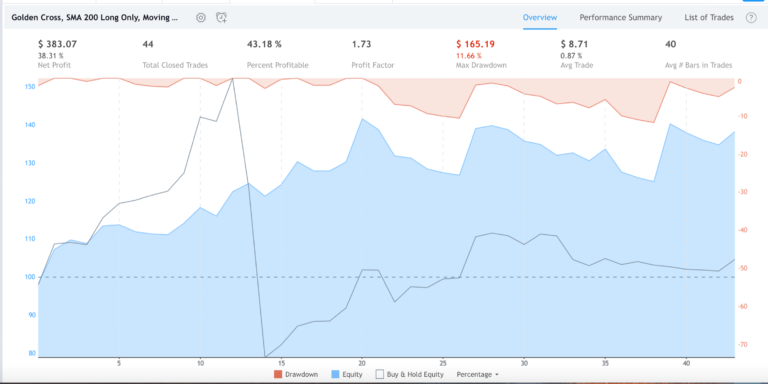Click the 38.31 % net profit percentage

coord(50,56)
